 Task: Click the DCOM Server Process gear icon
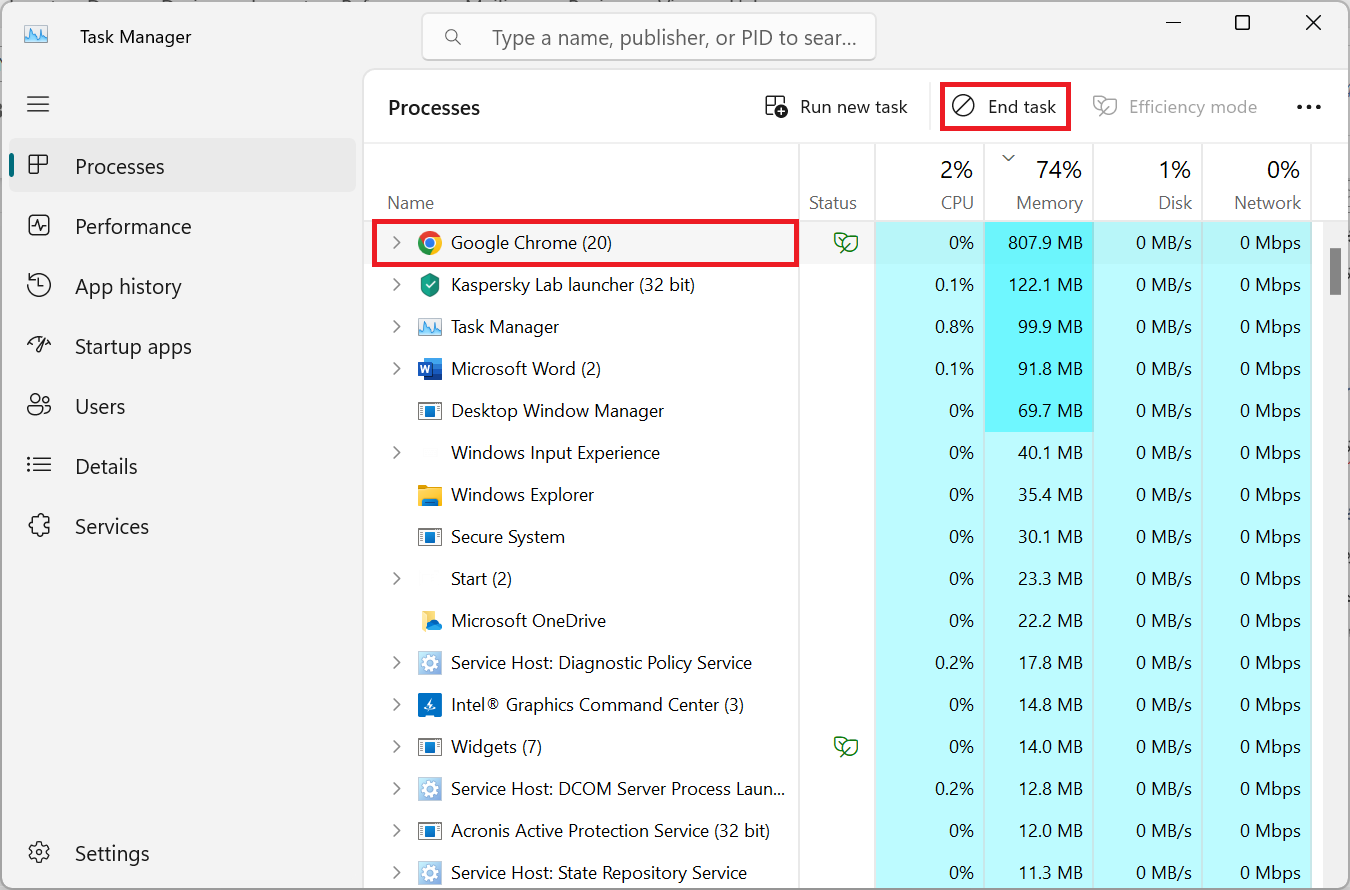[430, 789]
